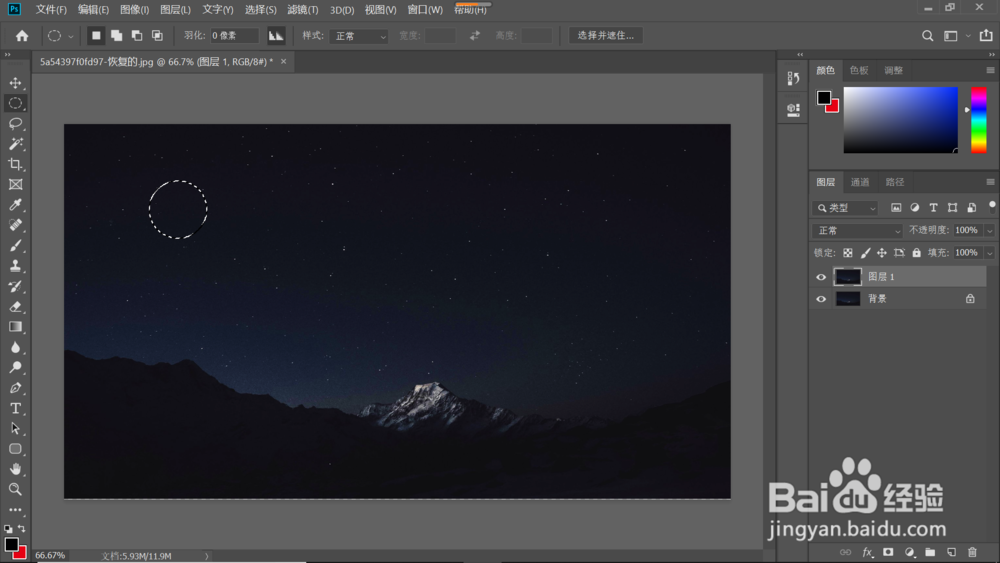The width and height of the screenshot is (1000, 563).
Task: Create a new group folder icon
Action: pos(930,552)
